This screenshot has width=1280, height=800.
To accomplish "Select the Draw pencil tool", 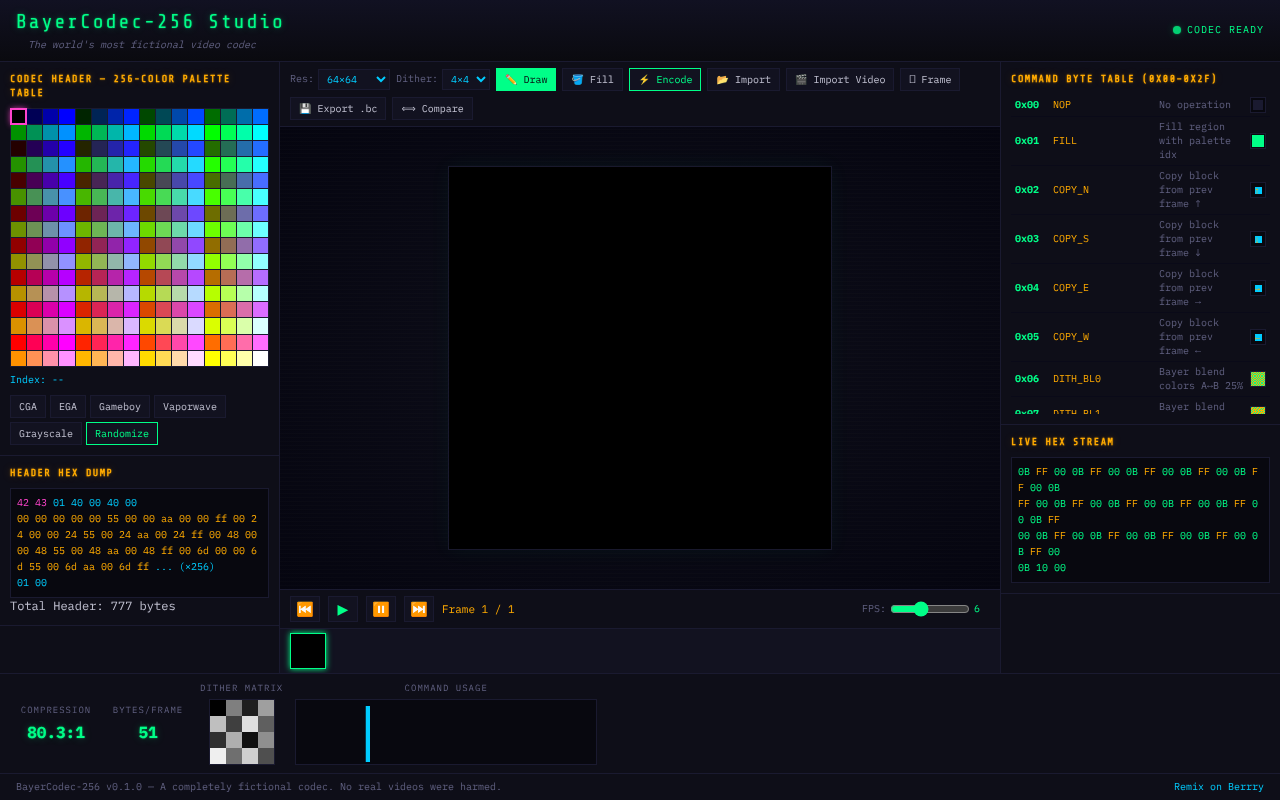I will [526, 80].
